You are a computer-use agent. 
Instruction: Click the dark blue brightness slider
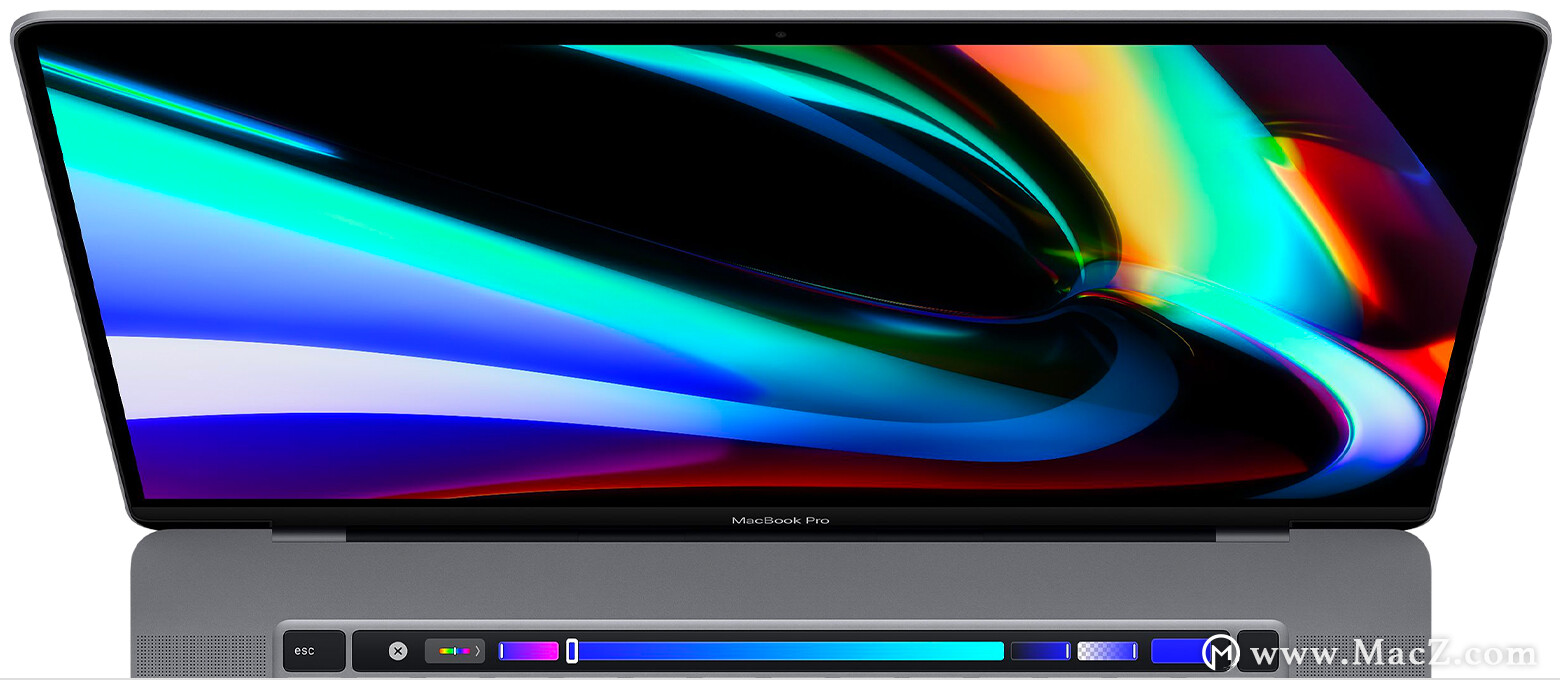pos(1041,651)
